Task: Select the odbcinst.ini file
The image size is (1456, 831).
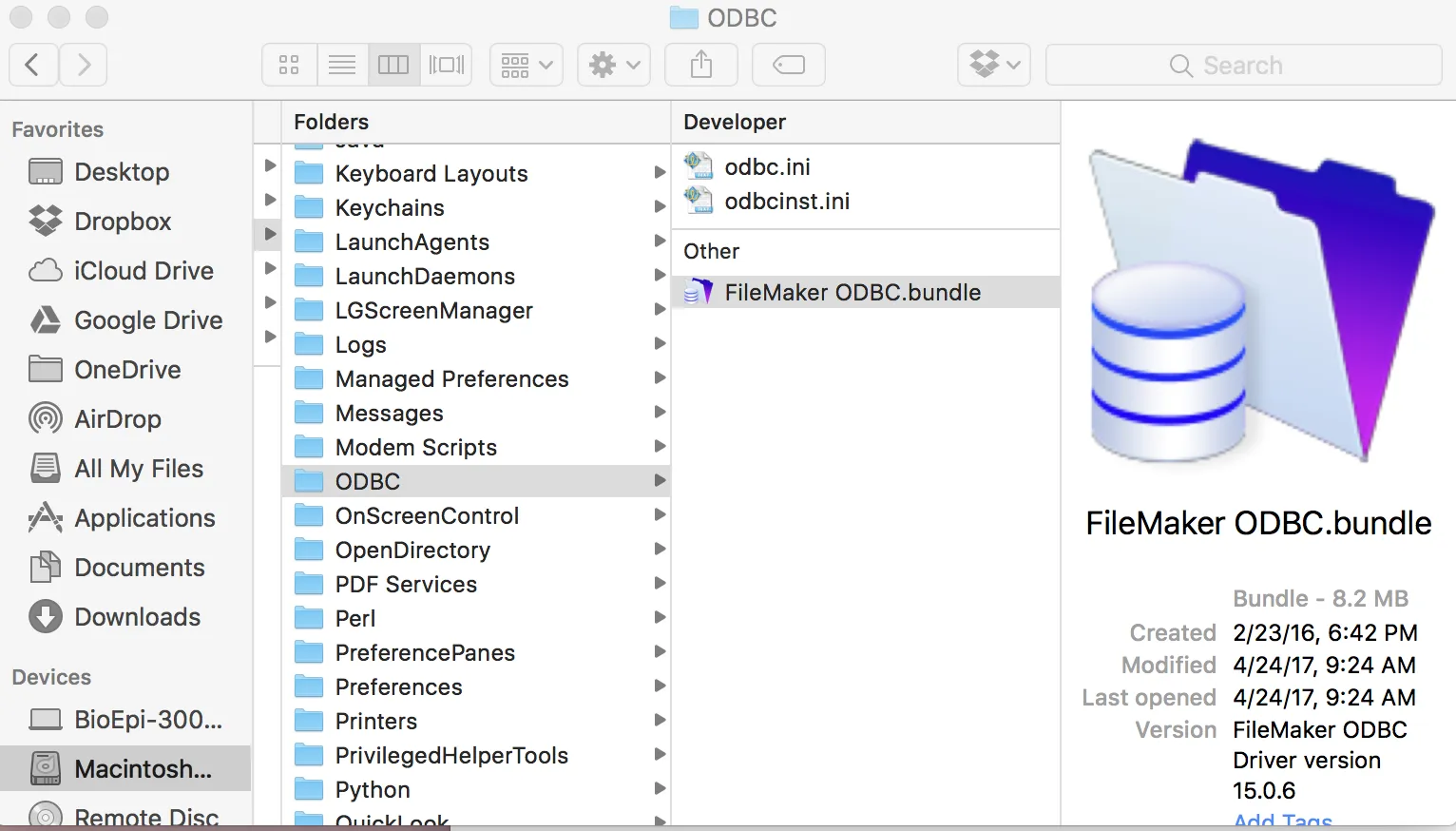Action: coord(866,202)
